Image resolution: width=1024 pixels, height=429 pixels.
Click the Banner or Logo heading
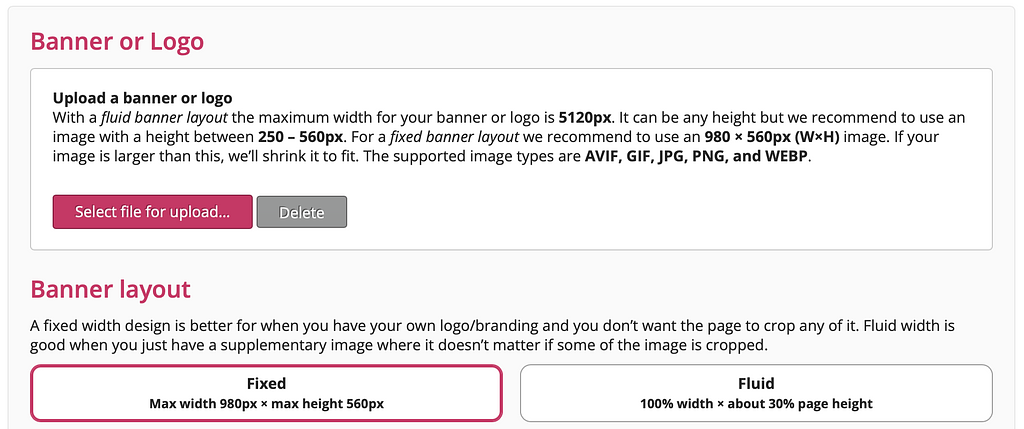tap(117, 42)
